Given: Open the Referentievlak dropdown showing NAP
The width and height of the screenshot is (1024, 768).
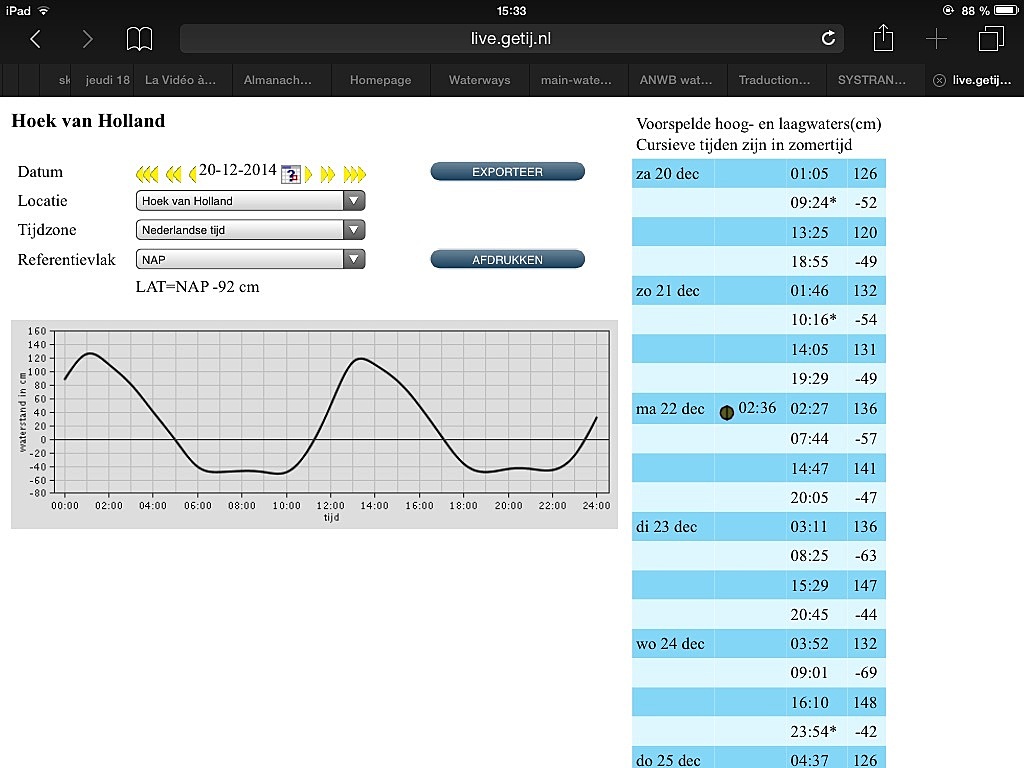Looking at the screenshot, I should coord(250,259).
